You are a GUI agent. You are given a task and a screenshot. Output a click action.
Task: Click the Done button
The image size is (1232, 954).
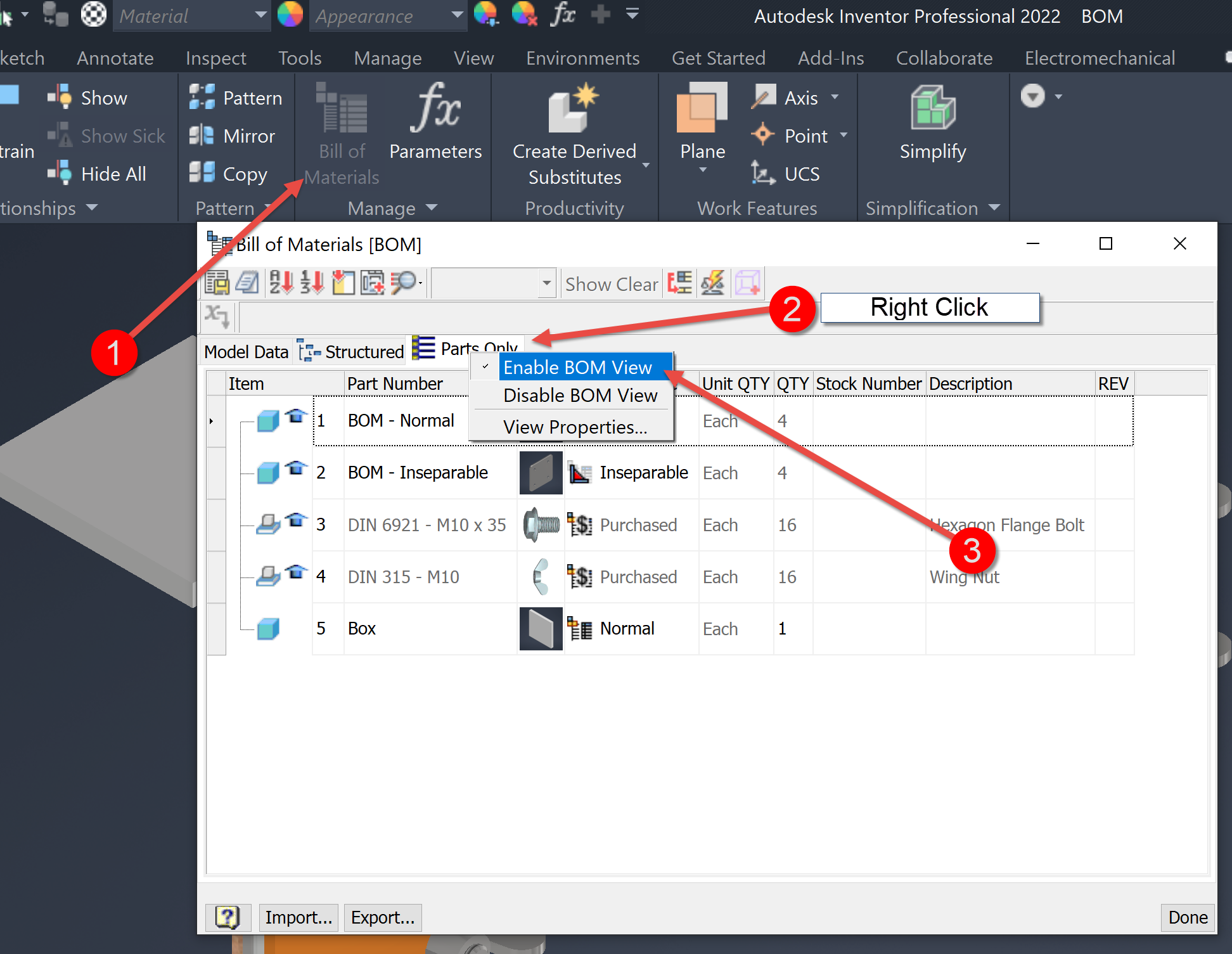[1187, 917]
